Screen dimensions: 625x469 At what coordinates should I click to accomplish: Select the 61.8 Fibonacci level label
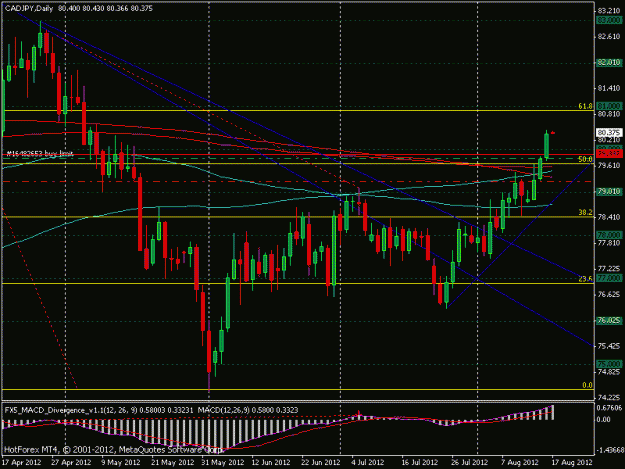(x=586, y=106)
